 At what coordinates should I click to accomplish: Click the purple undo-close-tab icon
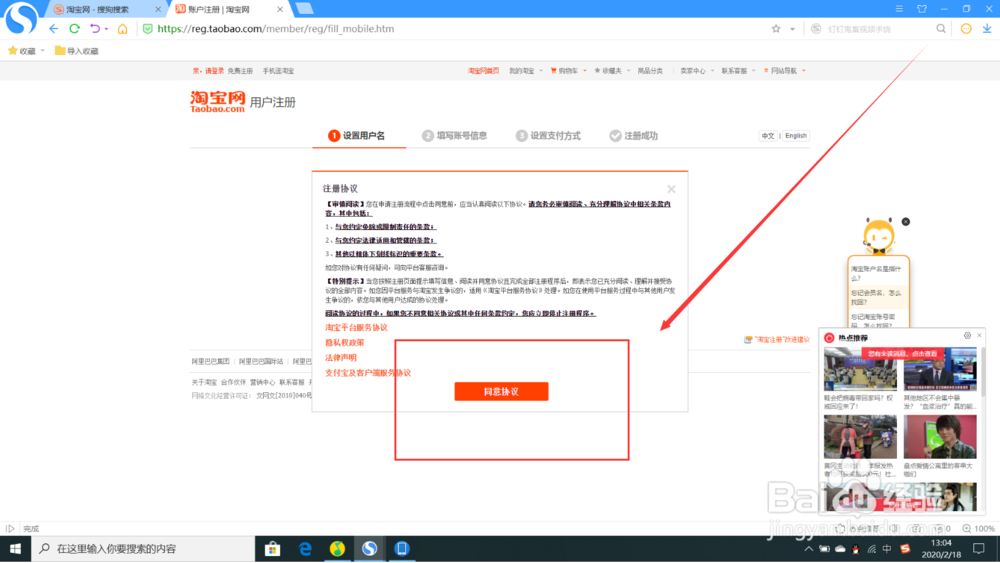click(95, 29)
